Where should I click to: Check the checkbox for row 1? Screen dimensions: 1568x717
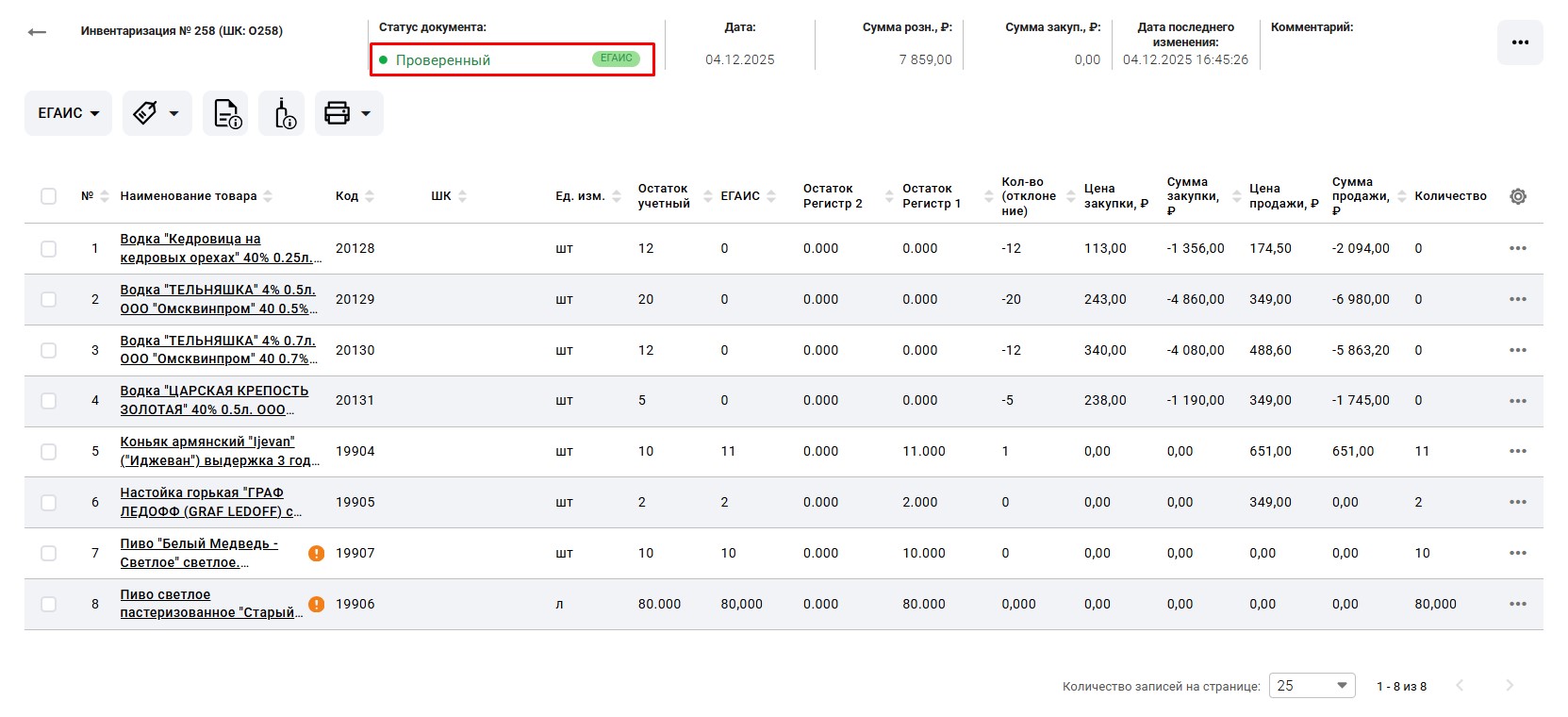tap(48, 249)
